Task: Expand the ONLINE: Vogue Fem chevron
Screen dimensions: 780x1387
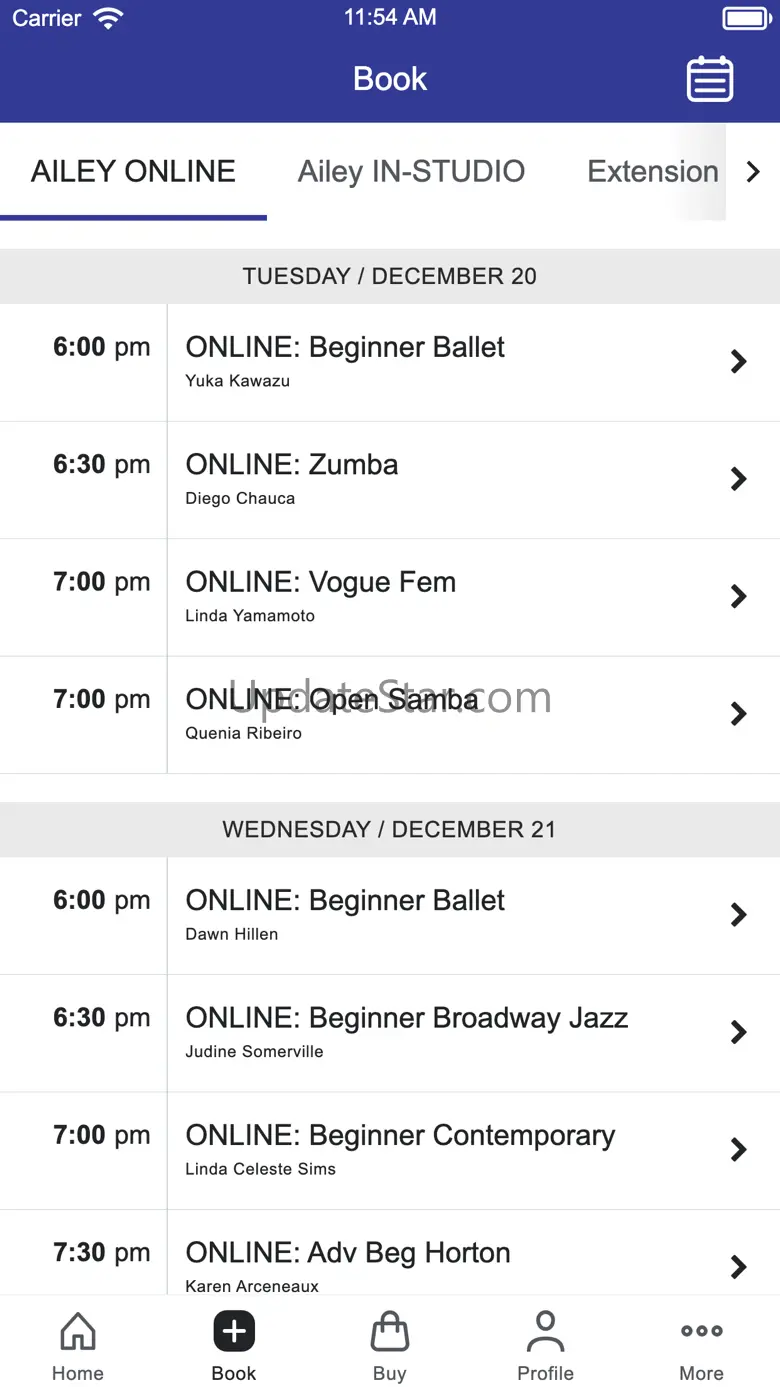Action: coord(739,597)
